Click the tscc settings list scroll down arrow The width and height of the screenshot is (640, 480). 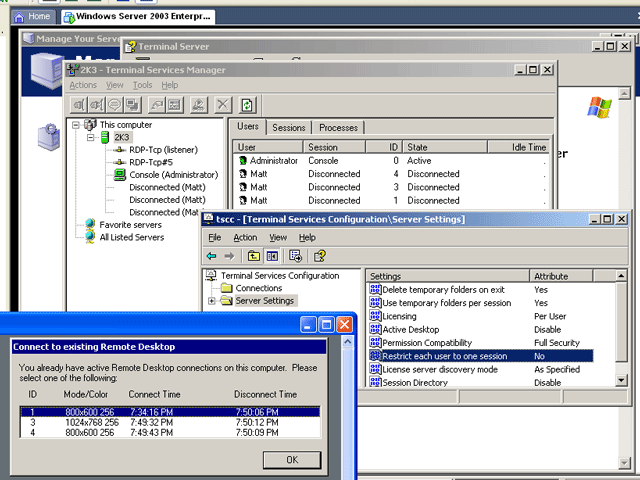pyautogui.click(x=621, y=380)
